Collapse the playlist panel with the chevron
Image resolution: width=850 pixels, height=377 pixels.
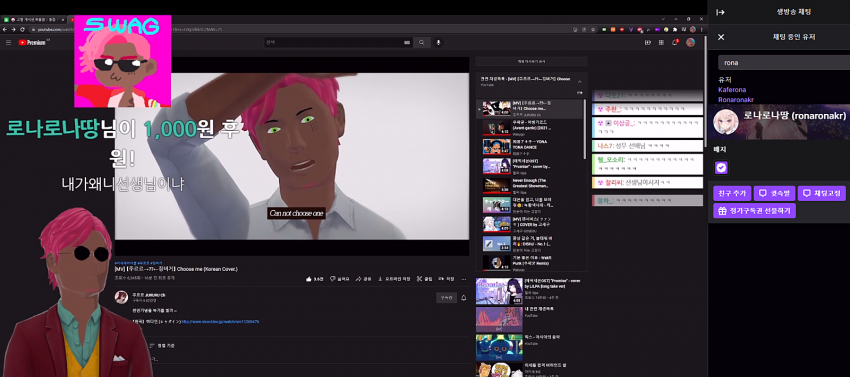(x=579, y=82)
